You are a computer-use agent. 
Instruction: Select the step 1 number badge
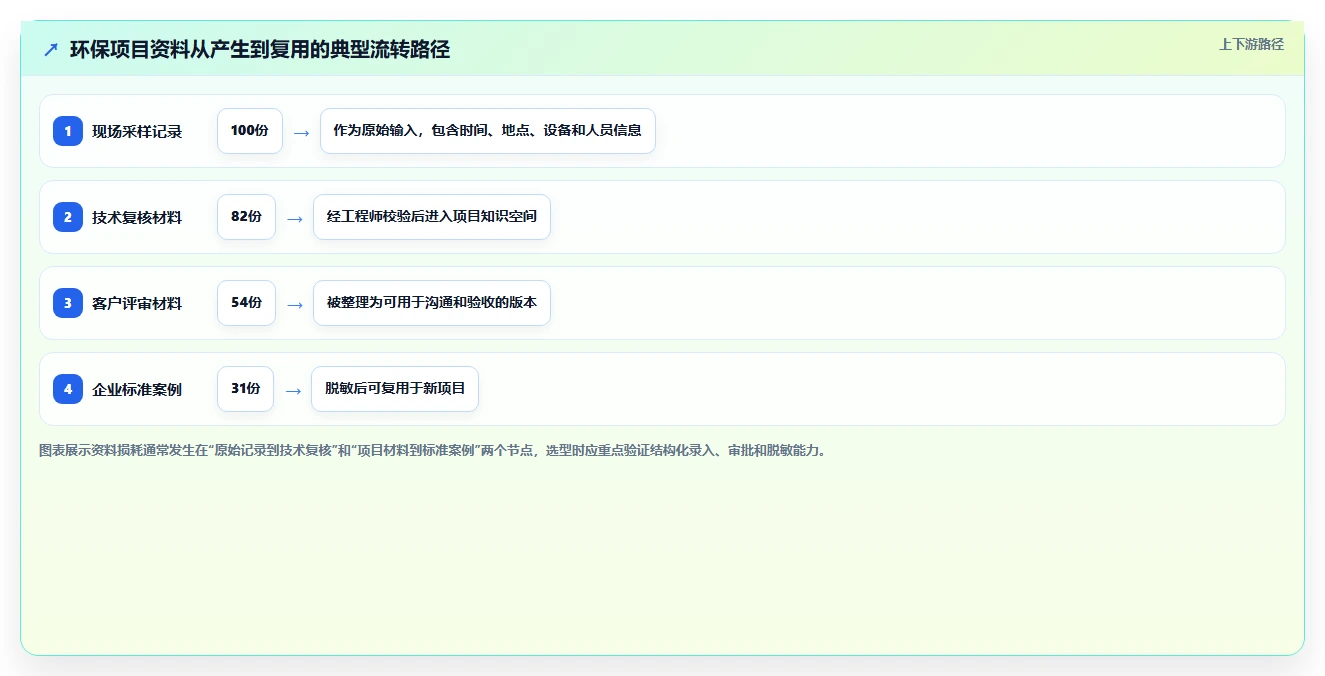[68, 131]
